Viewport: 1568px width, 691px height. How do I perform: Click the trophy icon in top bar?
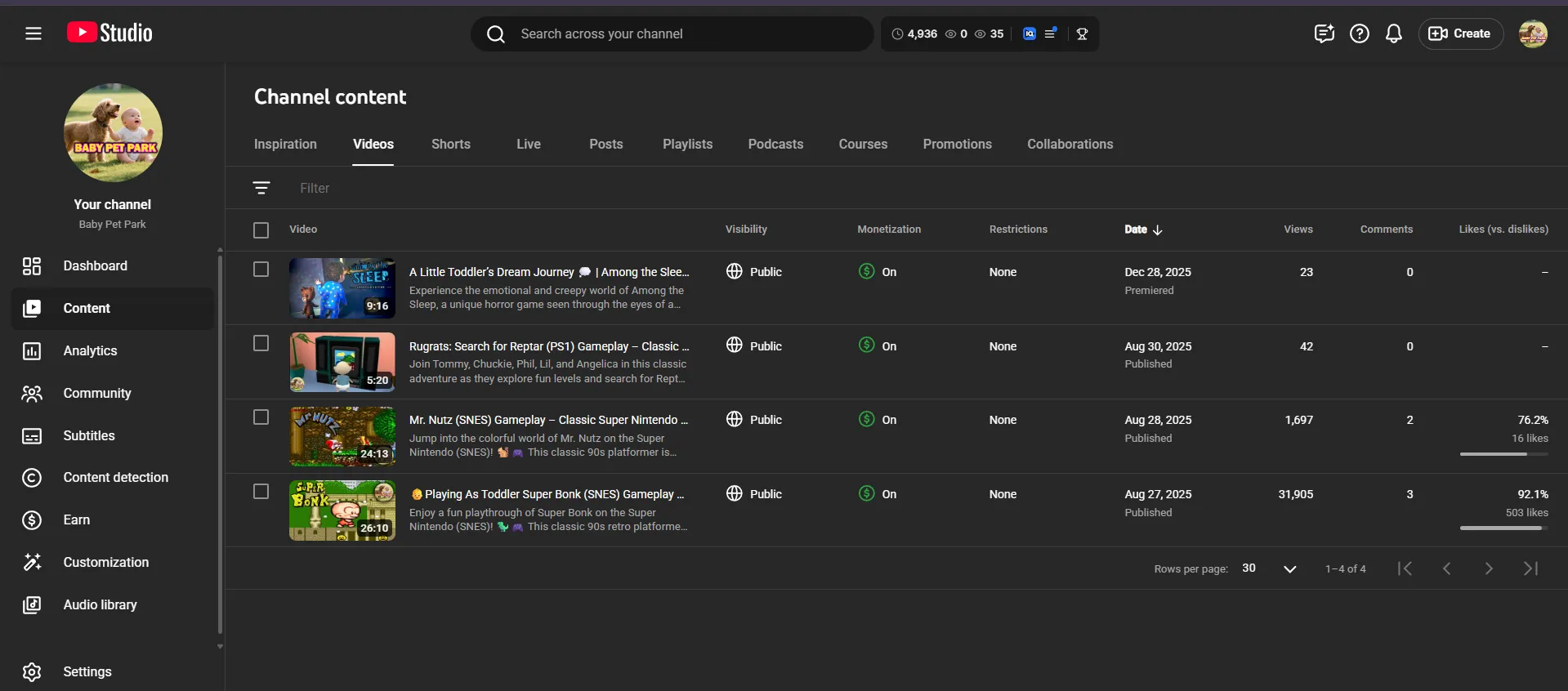point(1082,33)
